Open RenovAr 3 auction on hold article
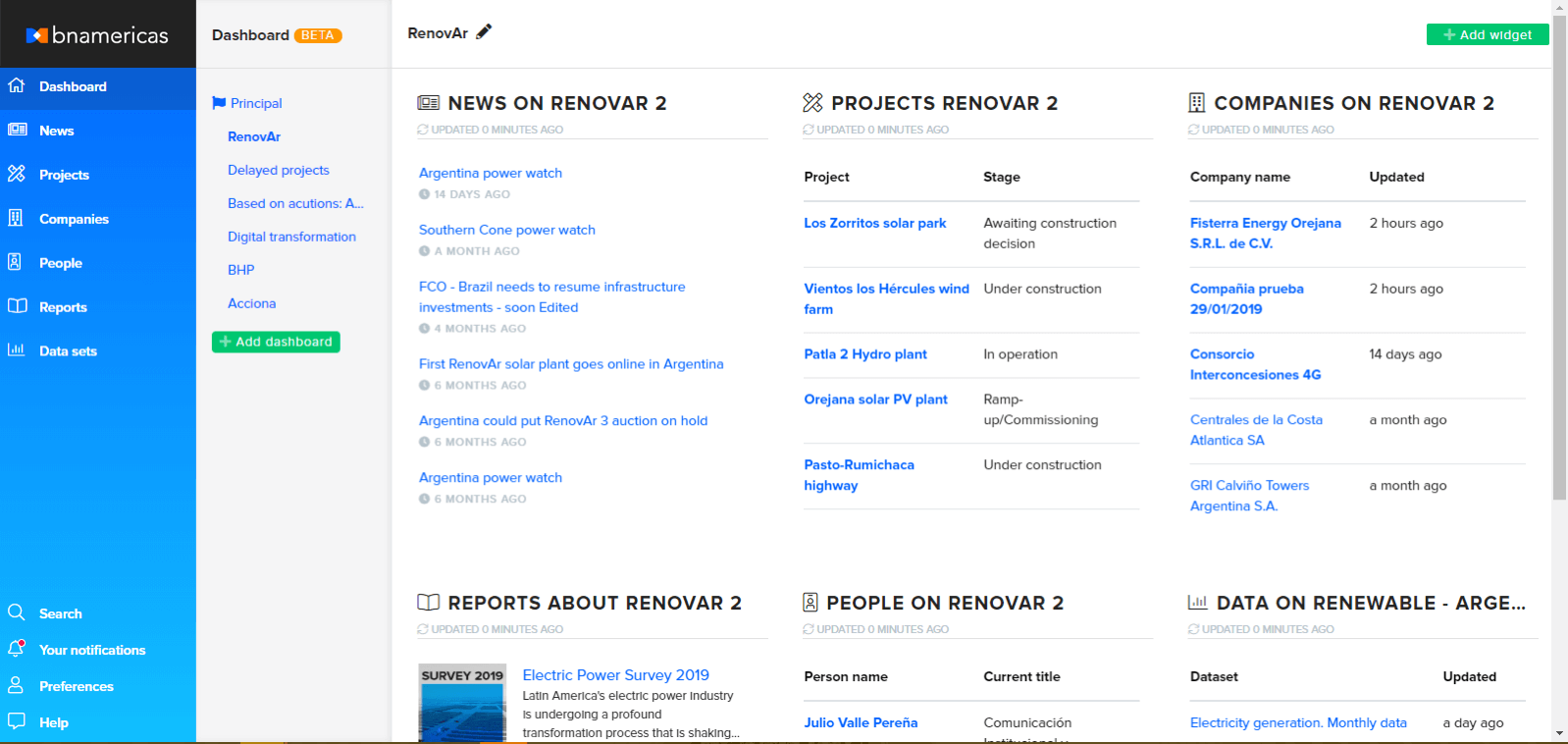Viewport: 1568px width, 744px height. coord(563,420)
